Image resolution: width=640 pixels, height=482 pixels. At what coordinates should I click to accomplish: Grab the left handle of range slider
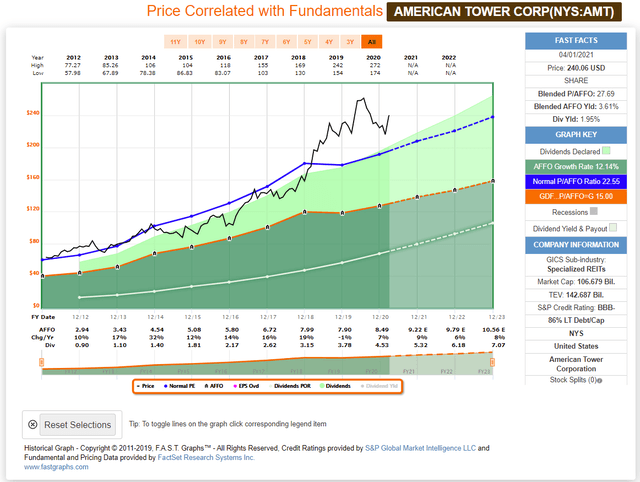point(41,362)
